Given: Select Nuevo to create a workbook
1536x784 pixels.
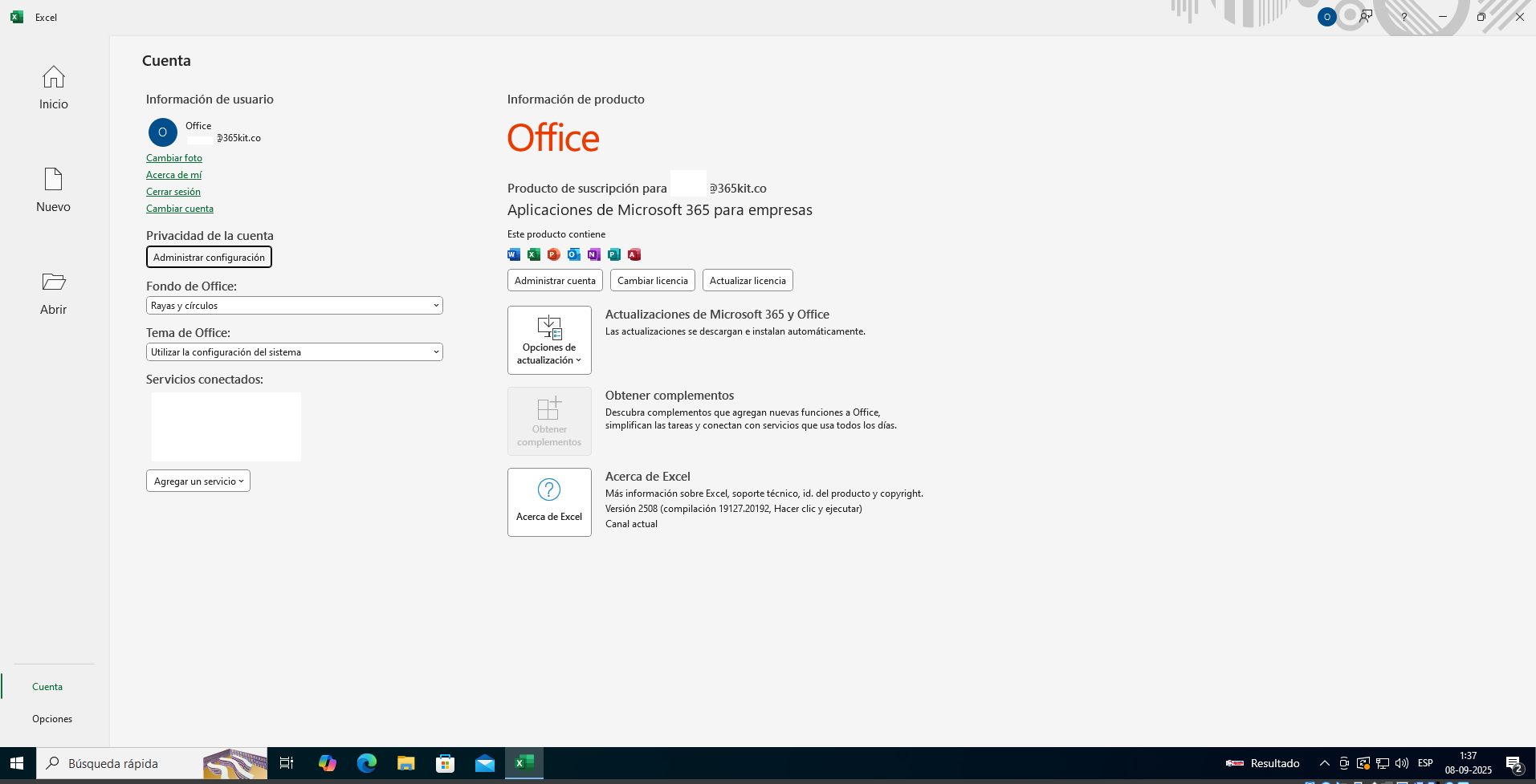Looking at the screenshot, I should [x=54, y=190].
